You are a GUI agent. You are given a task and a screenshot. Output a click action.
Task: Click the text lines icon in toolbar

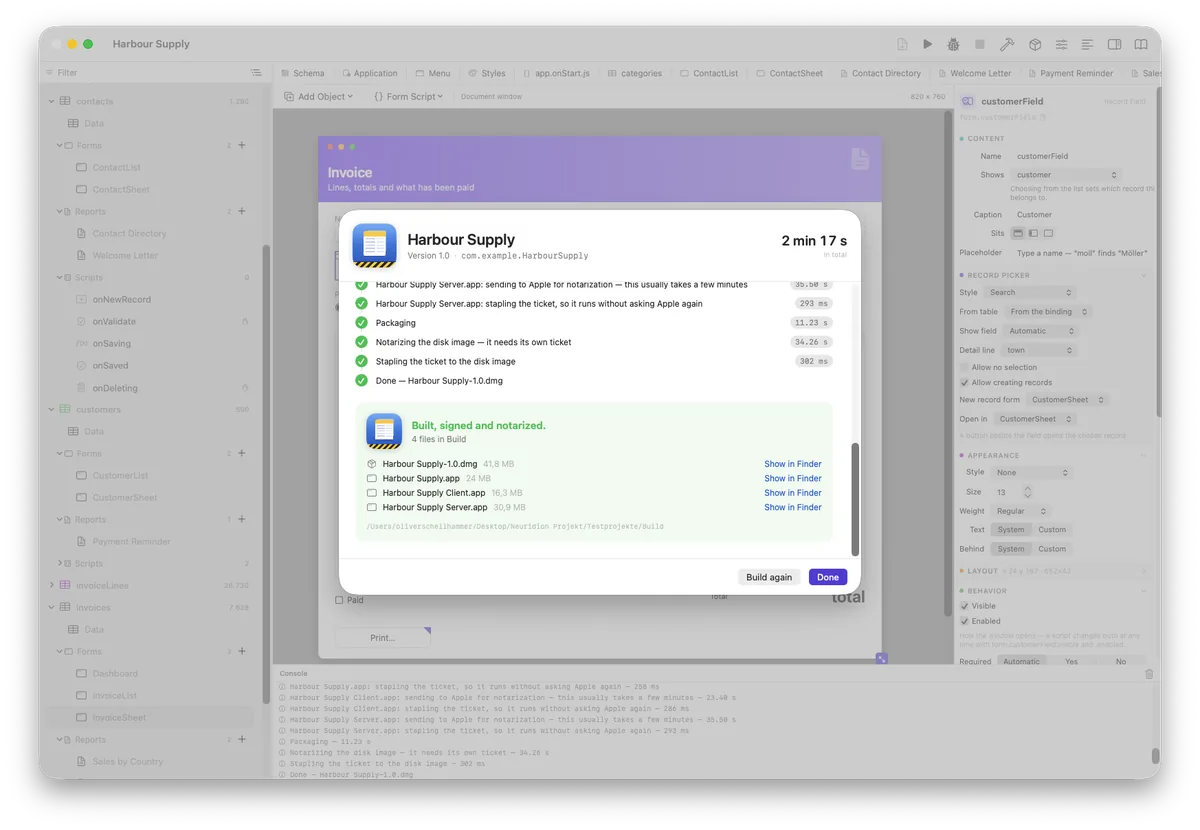coord(1087,44)
